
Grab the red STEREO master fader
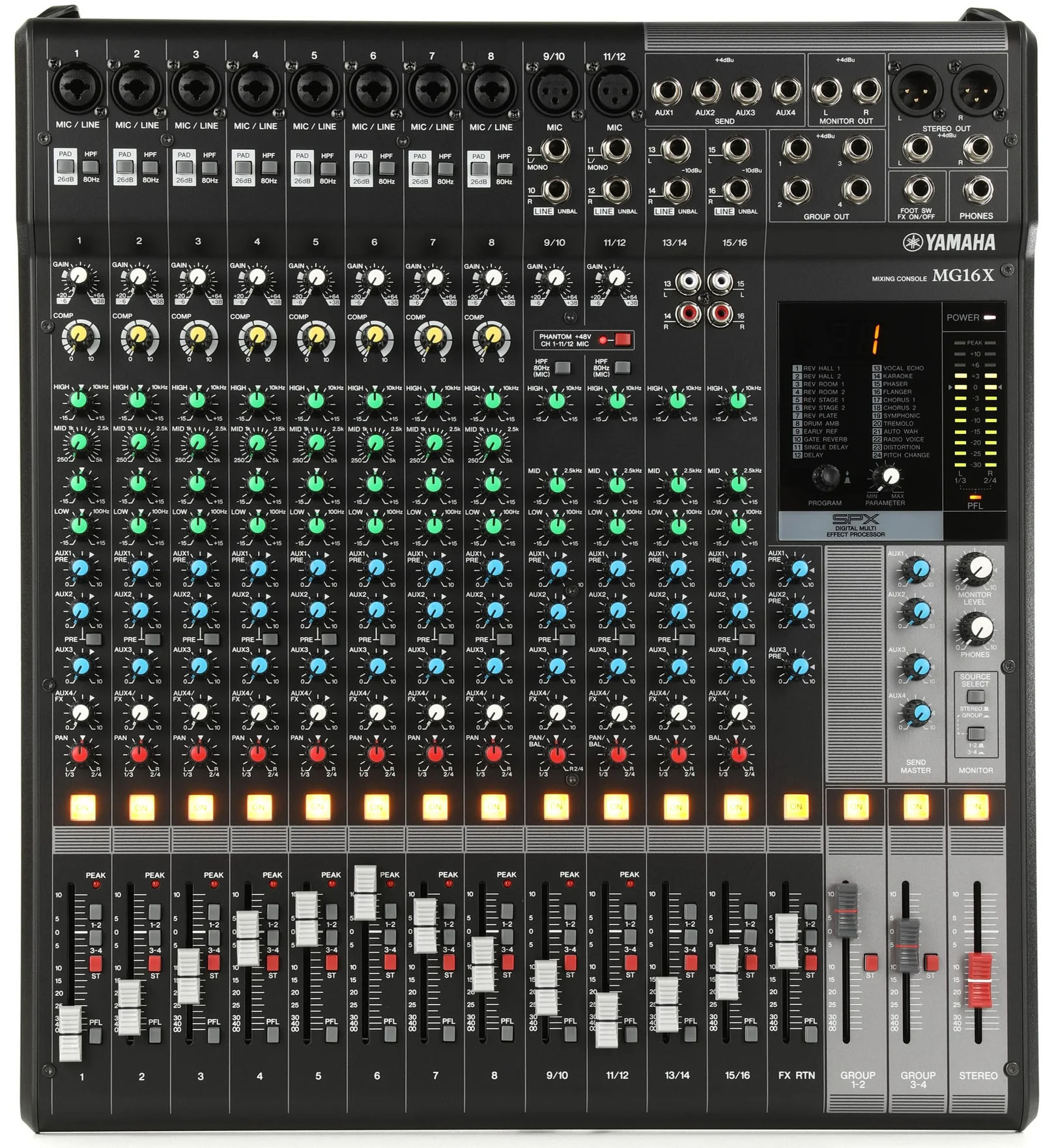(x=977, y=979)
